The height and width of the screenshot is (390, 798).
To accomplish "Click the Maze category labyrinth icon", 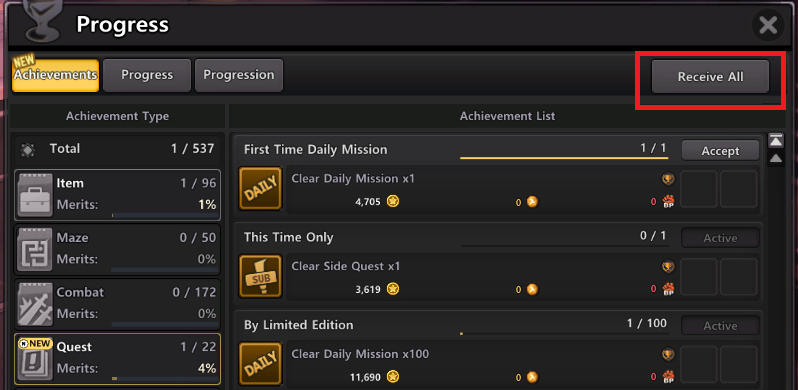I will 35,249.
